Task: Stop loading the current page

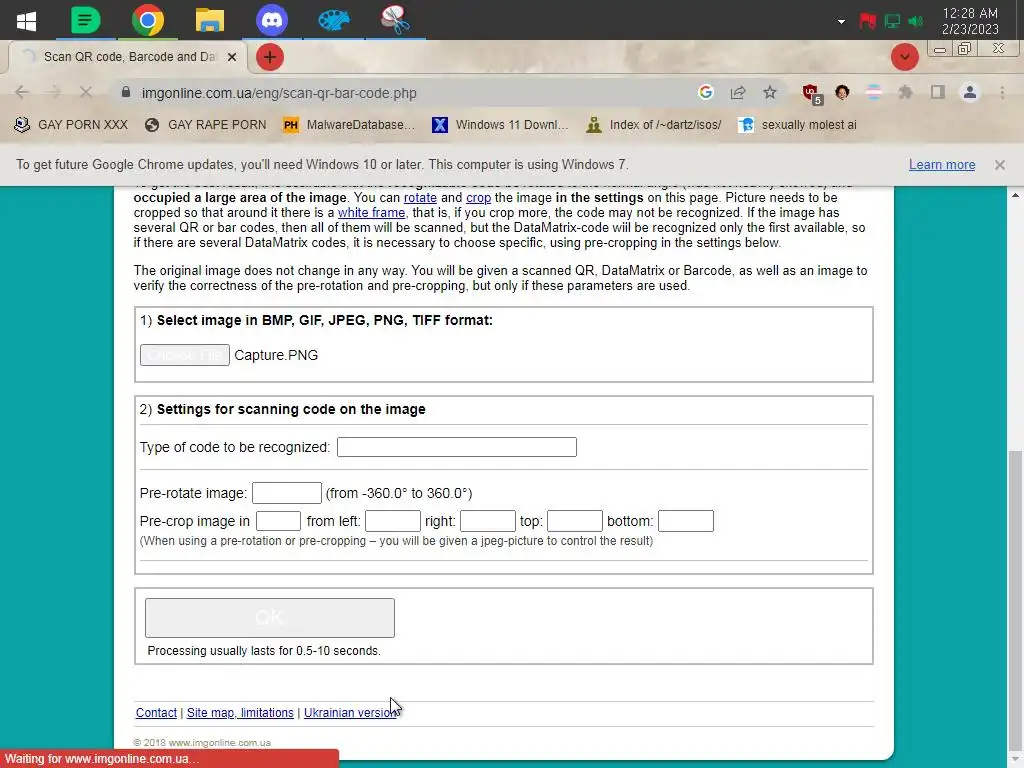Action: click(x=86, y=93)
